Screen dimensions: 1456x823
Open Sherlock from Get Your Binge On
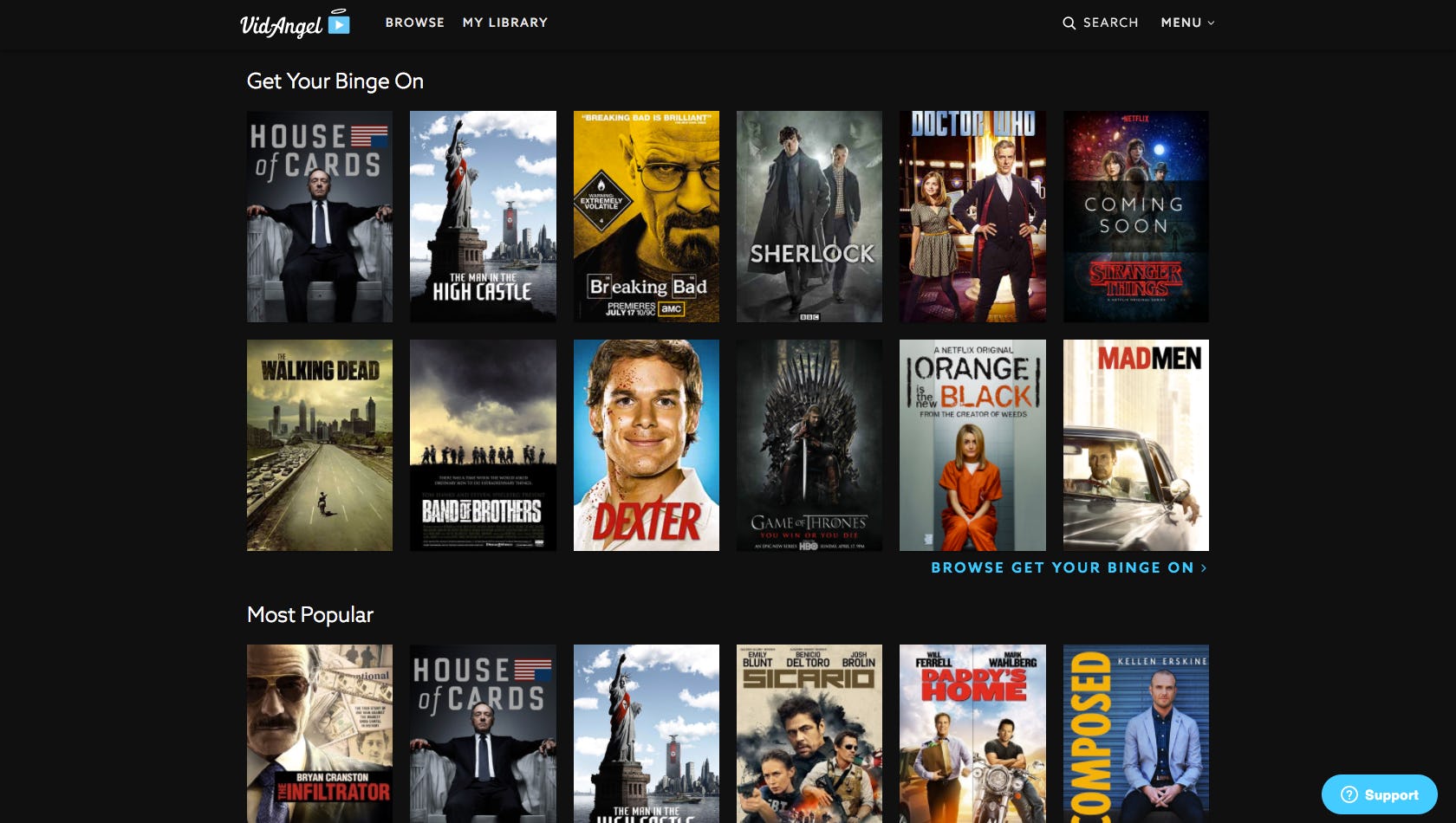(x=809, y=217)
